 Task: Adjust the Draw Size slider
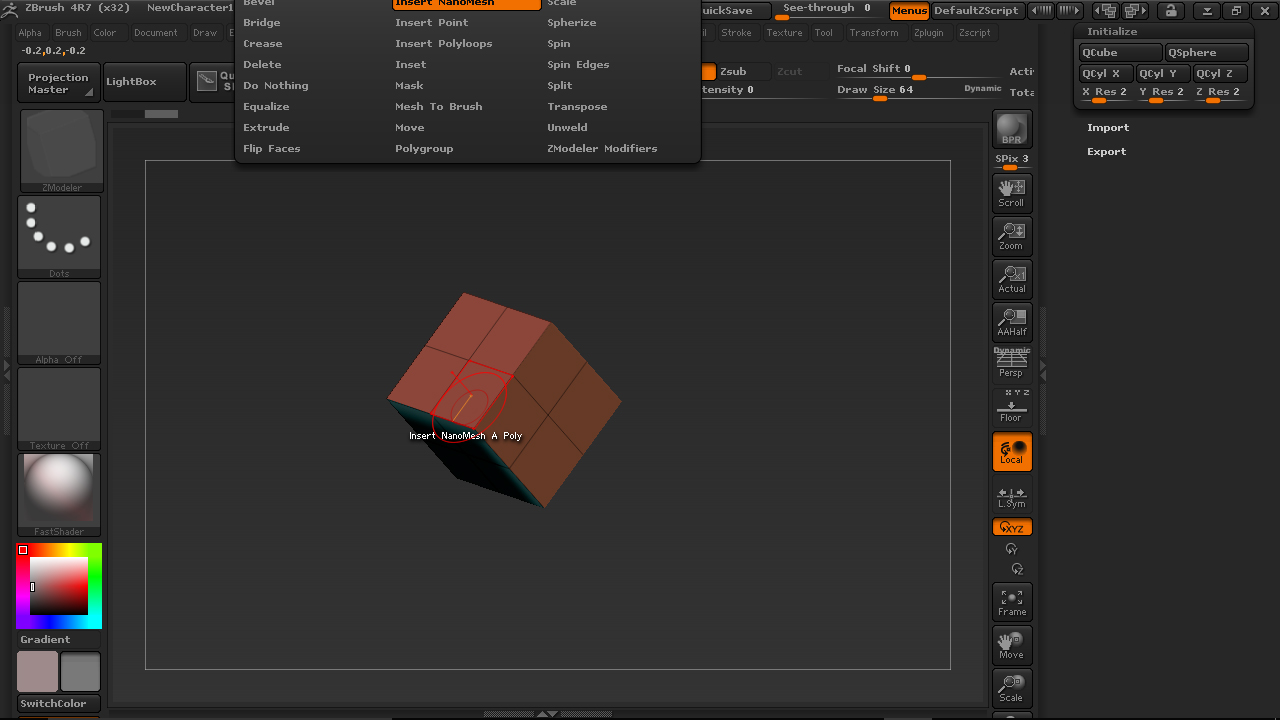click(919, 90)
